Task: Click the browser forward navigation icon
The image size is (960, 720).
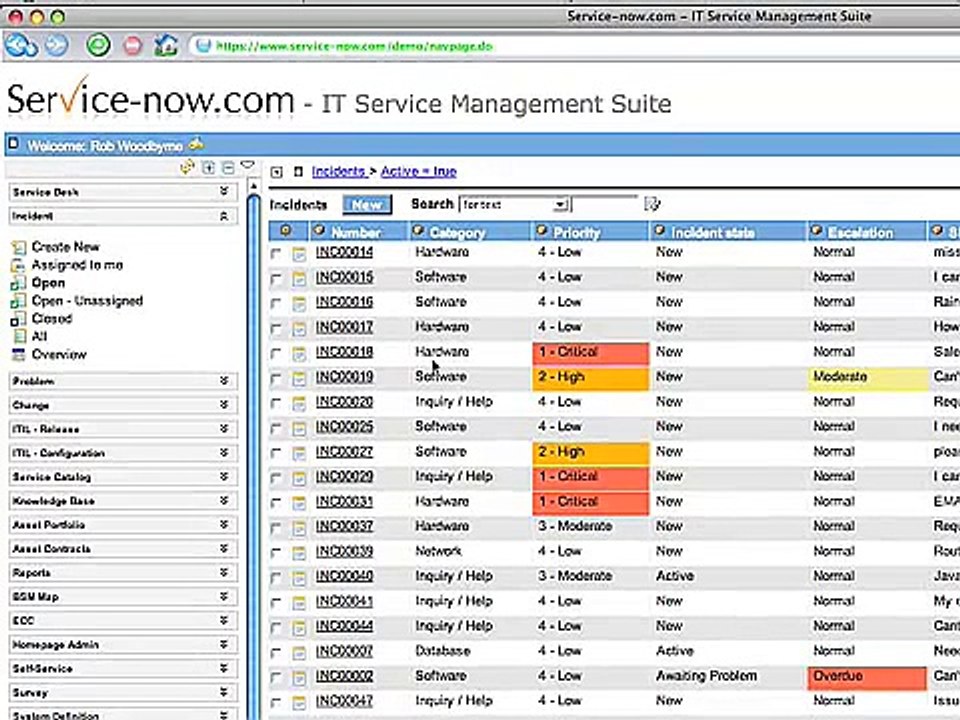Action: (56, 45)
